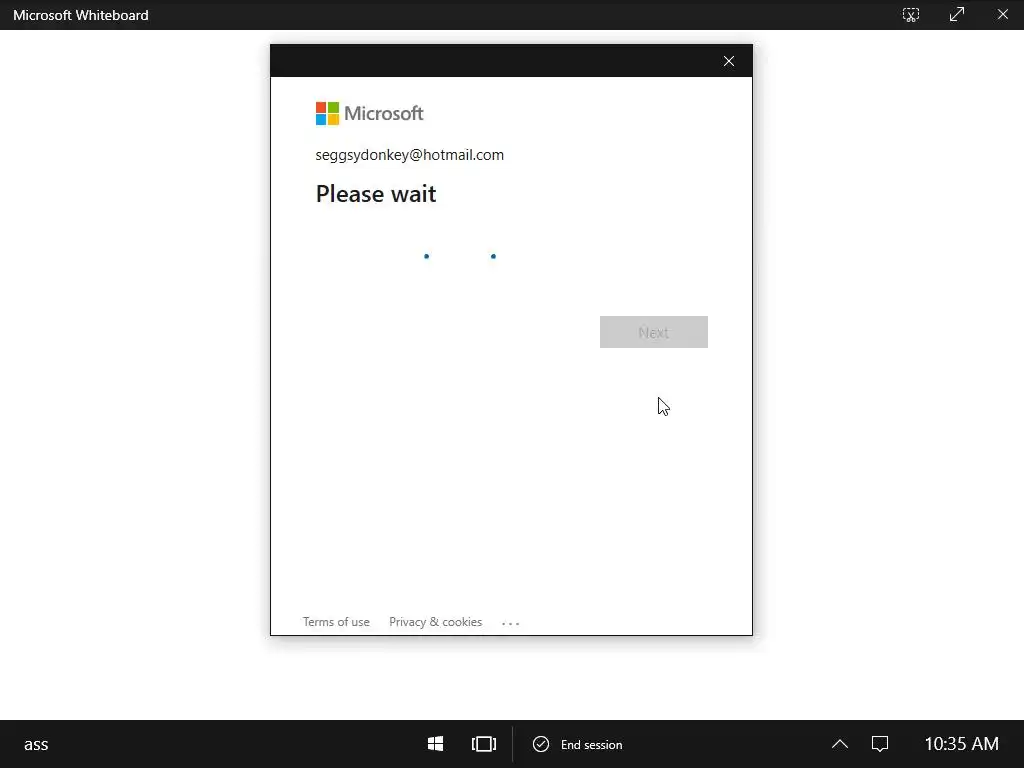
Task: Click the Windows Start icon in the taskbar
Action: [x=436, y=744]
